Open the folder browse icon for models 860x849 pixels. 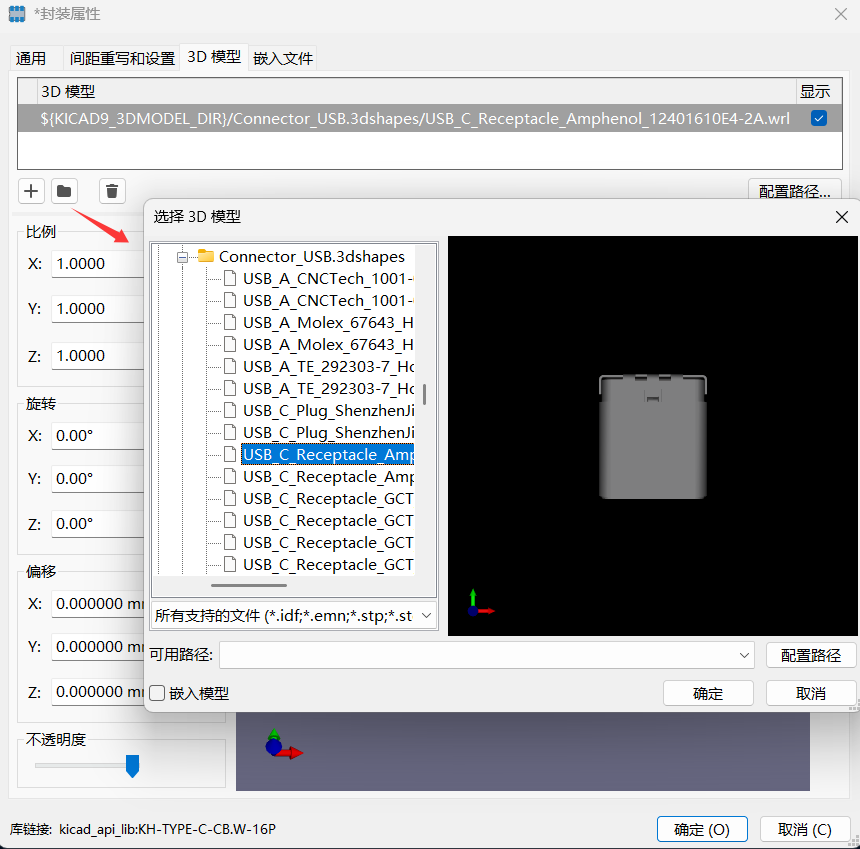[64, 191]
